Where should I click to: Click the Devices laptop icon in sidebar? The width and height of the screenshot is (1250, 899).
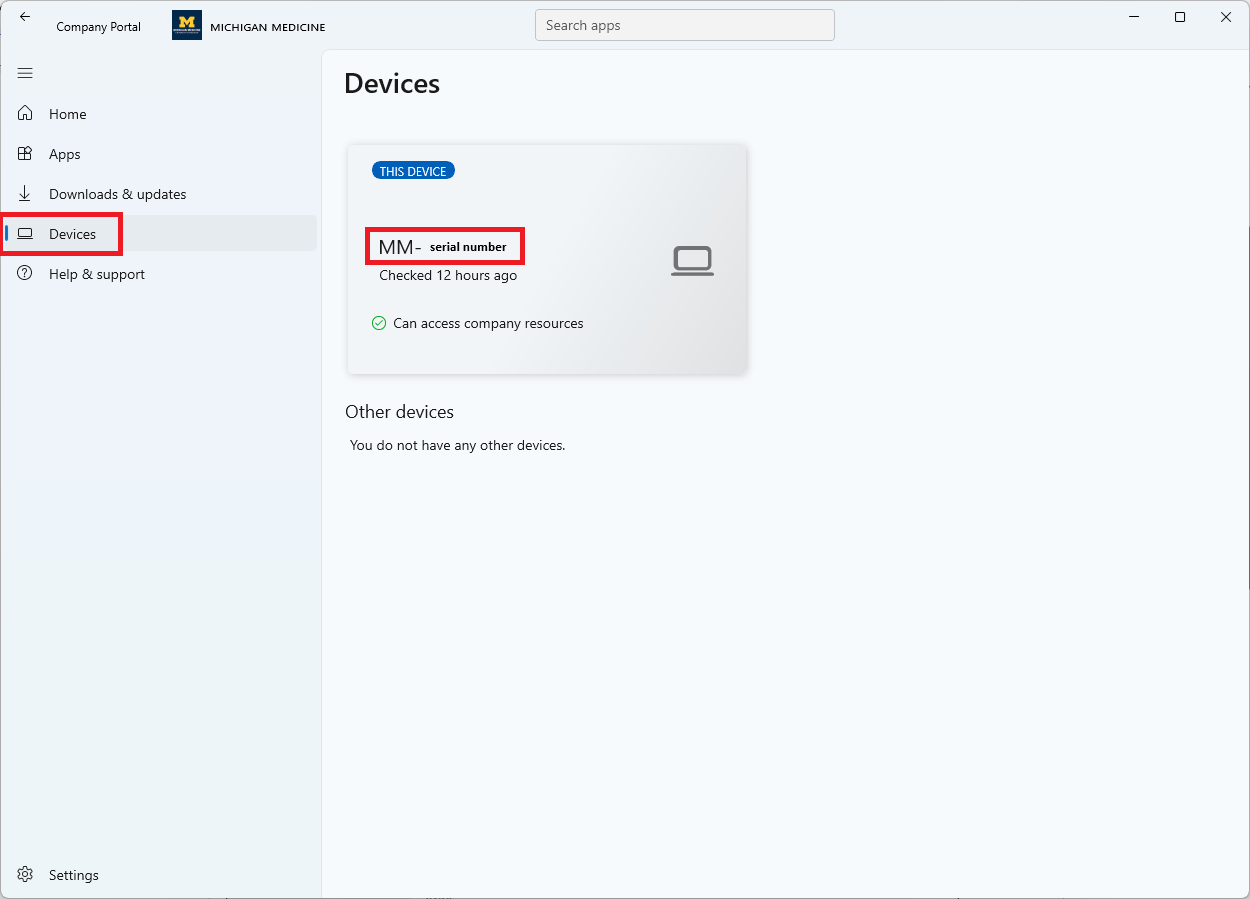pyautogui.click(x=25, y=234)
